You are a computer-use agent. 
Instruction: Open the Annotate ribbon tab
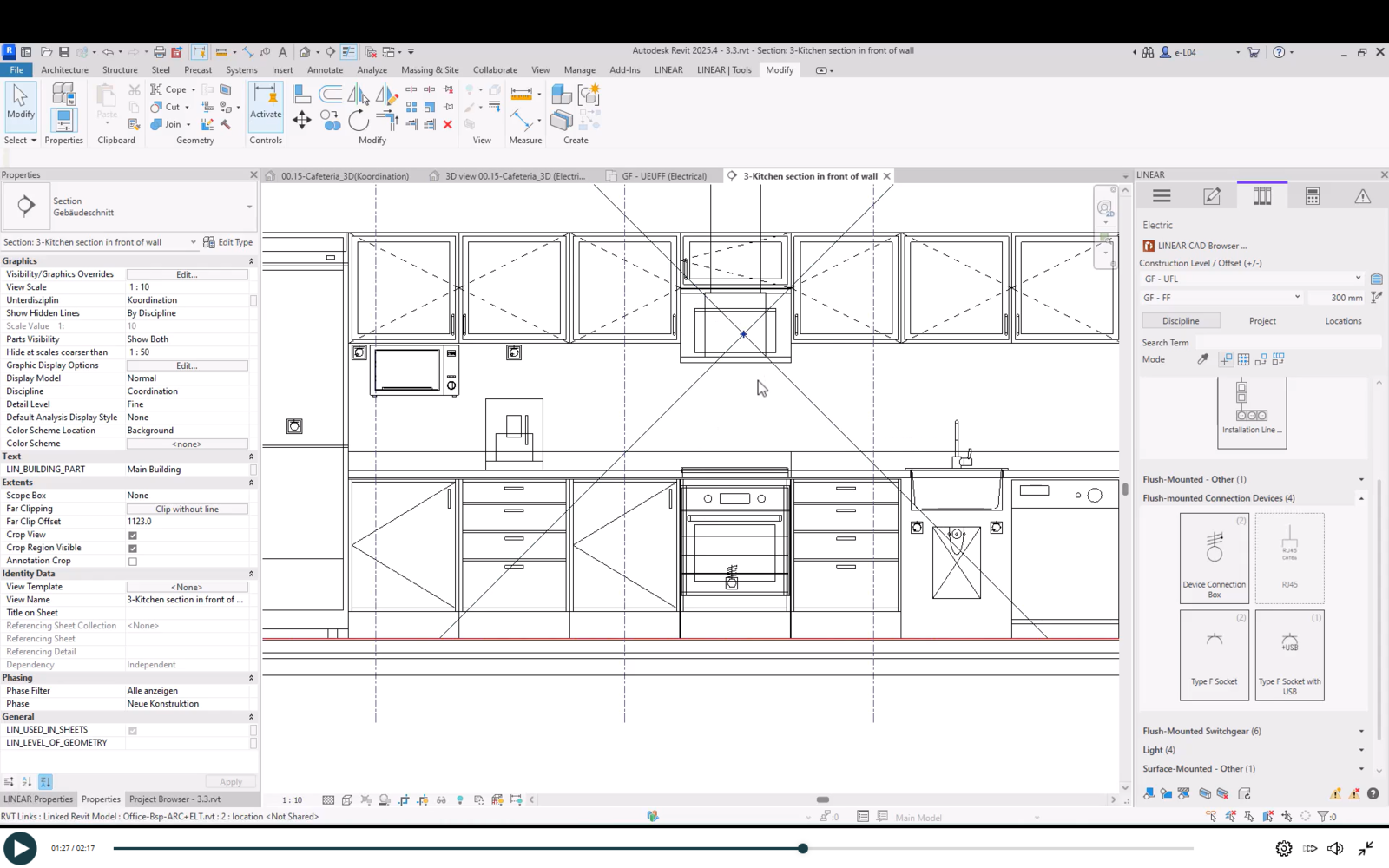[325, 70]
